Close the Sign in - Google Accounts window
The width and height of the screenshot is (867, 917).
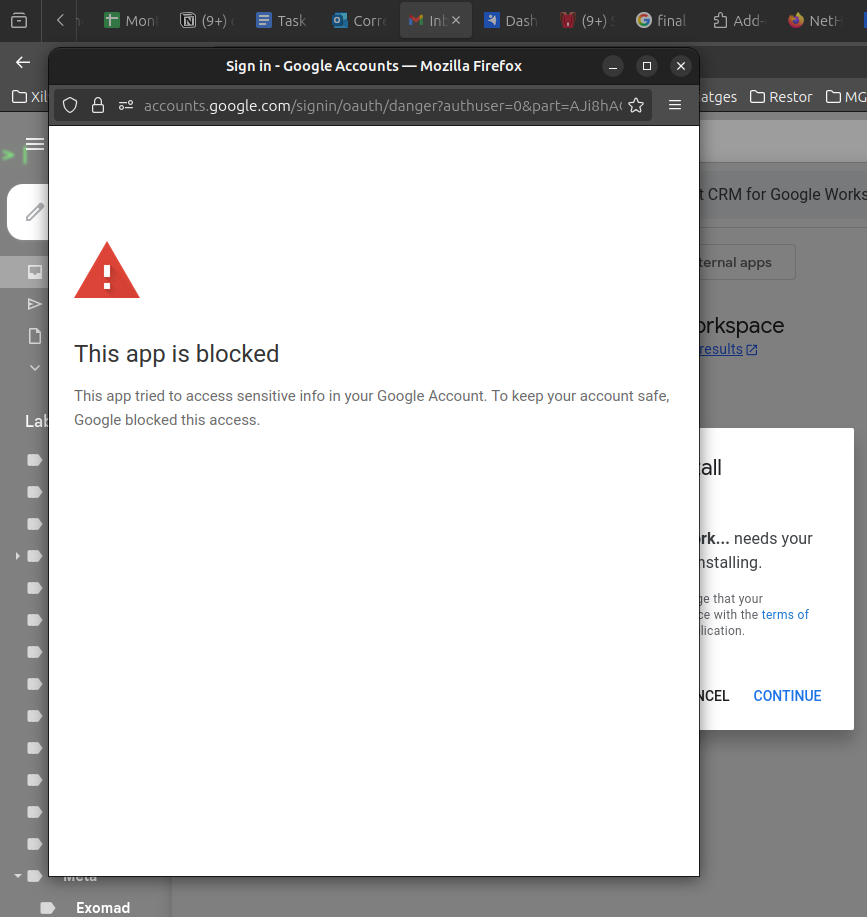[x=681, y=66]
